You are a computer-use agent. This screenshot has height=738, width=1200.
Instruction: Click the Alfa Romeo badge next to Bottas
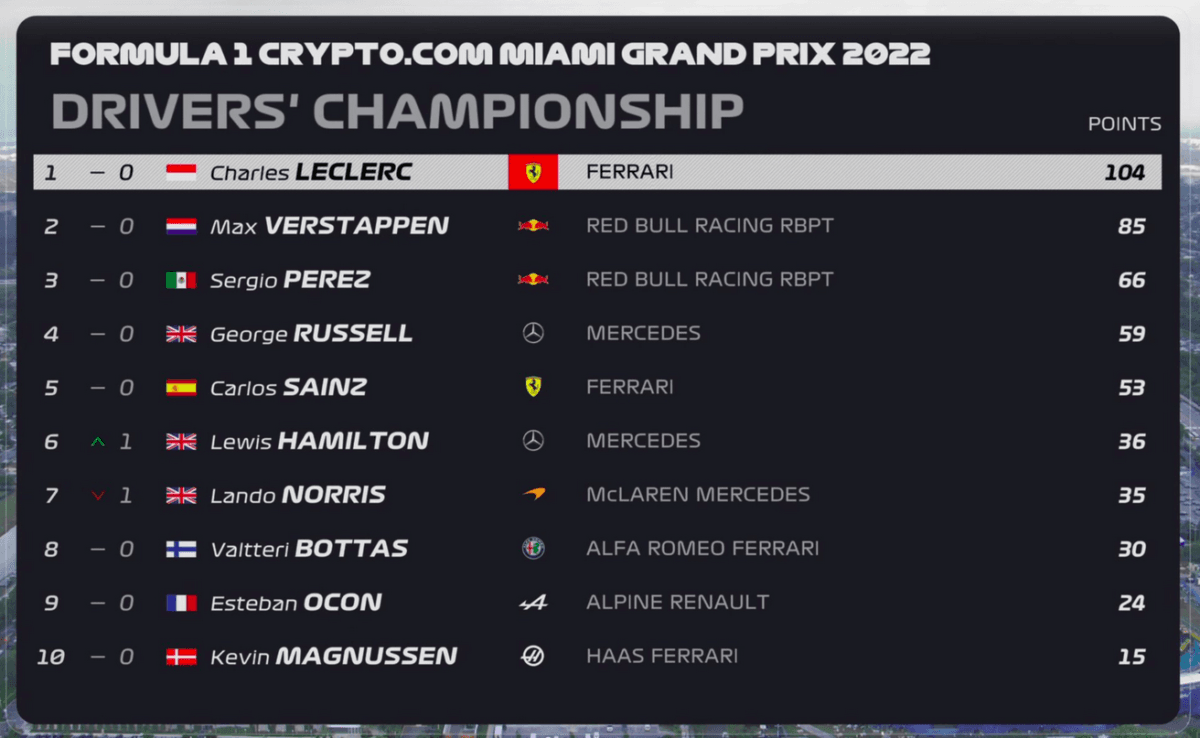[533, 548]
